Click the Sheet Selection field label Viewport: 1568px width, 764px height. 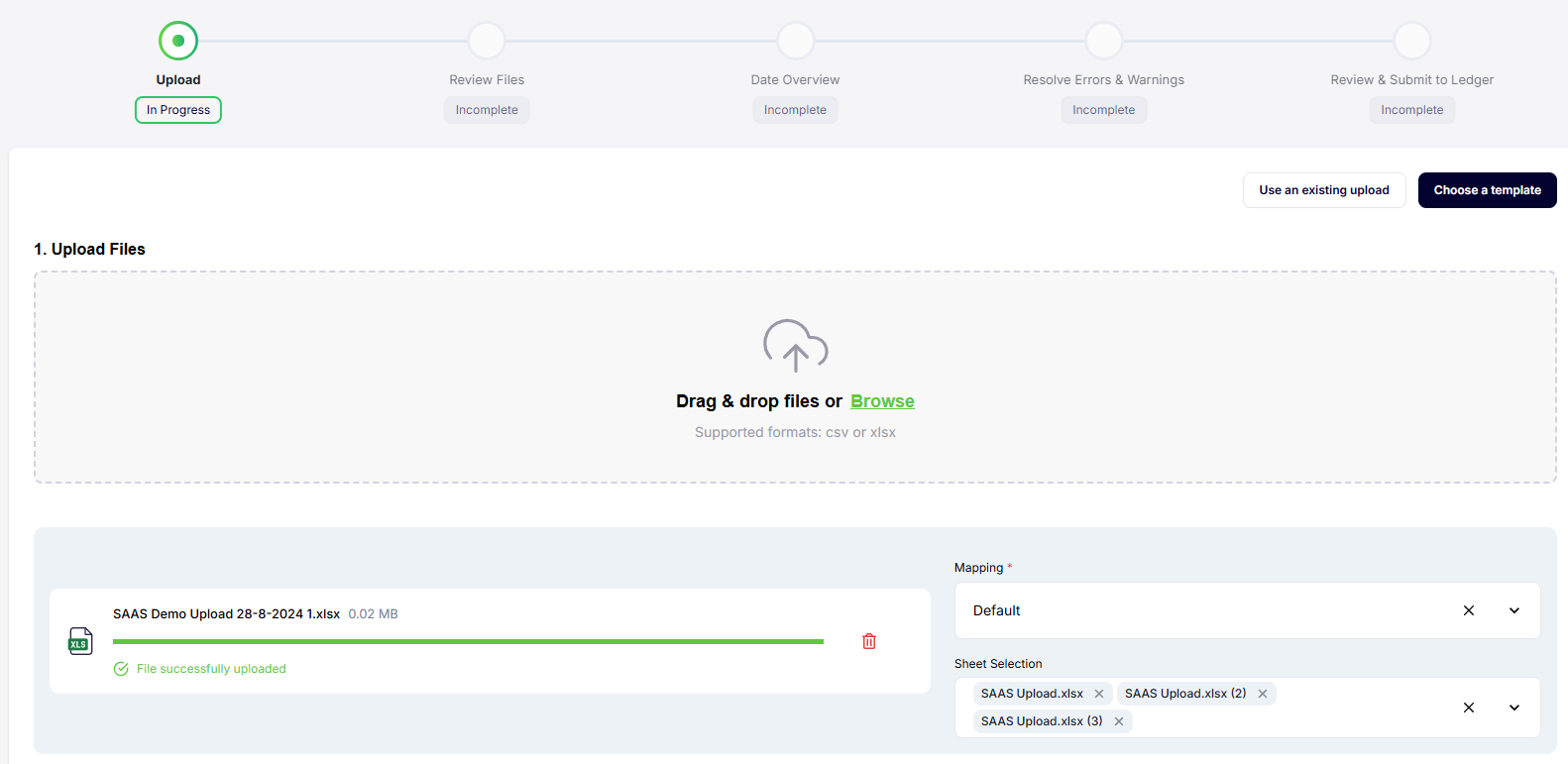(x=998, y=664)
